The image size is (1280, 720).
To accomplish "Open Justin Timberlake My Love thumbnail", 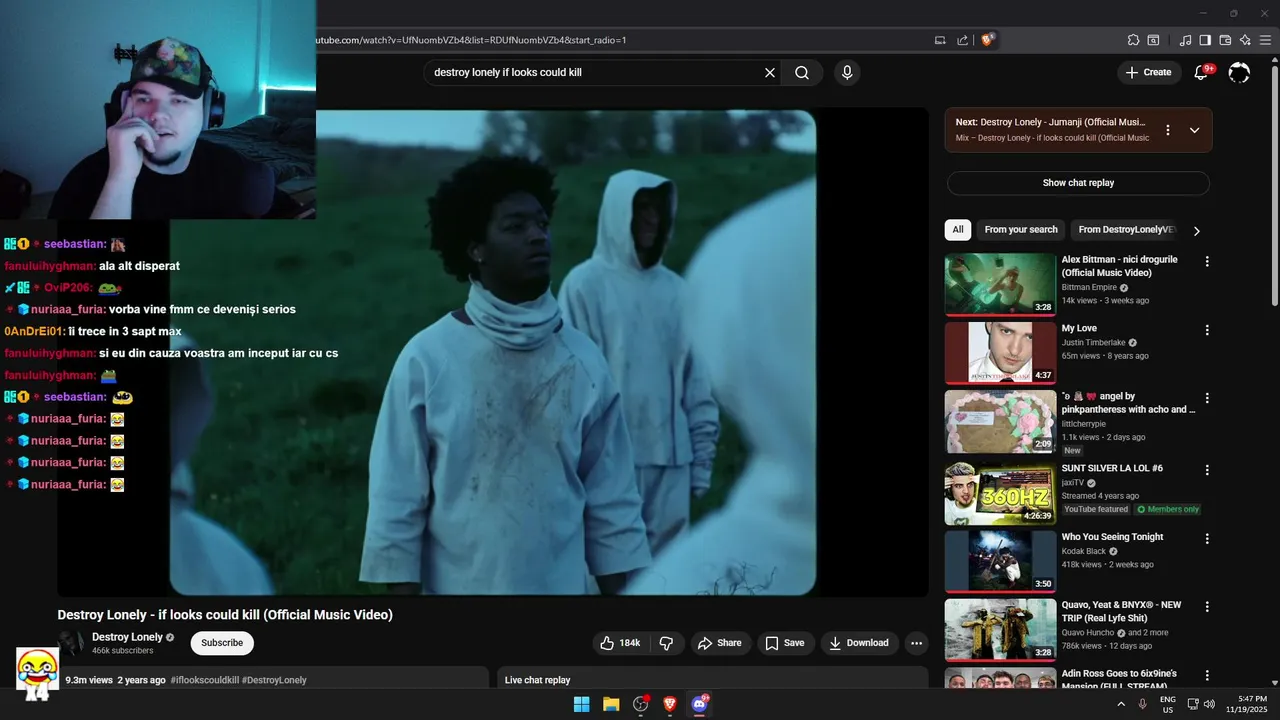I will [x=1000, y=353].
